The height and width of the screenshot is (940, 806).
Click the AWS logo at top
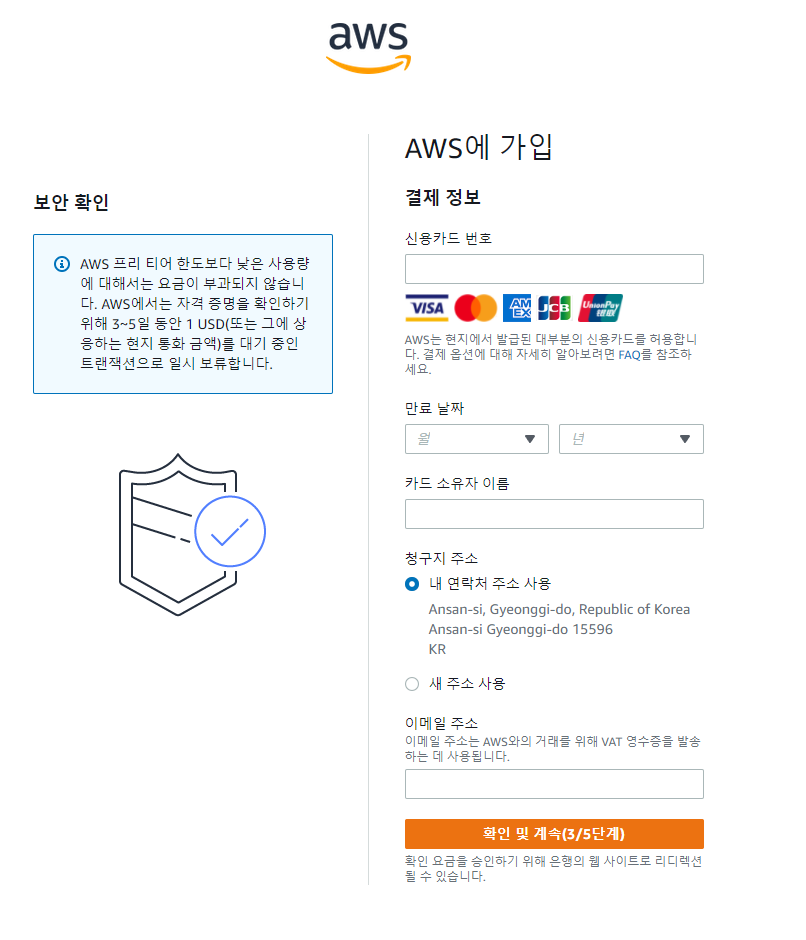click(x=368, y=49)
